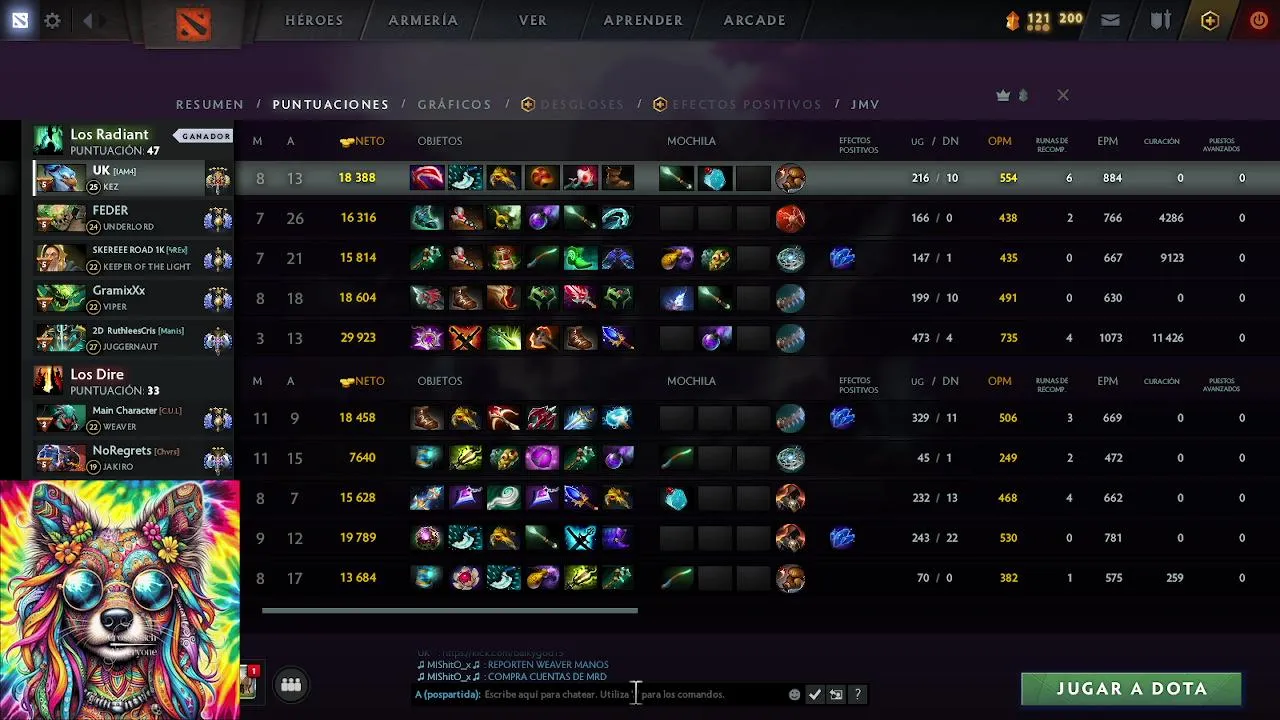The image size is (1280, 720).
Task: Click the Dota 2 logo home icon
Action: click(x=193, y=22)
